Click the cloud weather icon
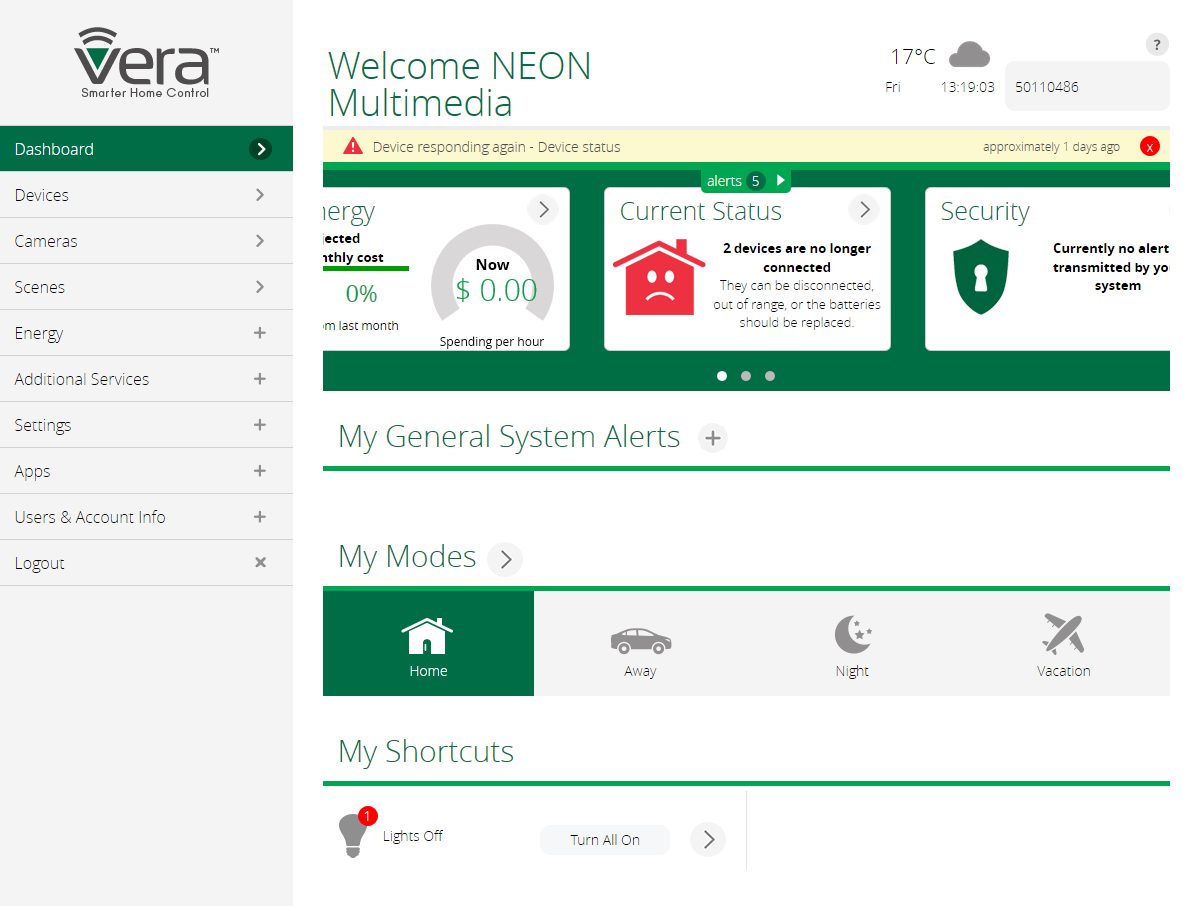The image size is (1183, 906). 968,54
